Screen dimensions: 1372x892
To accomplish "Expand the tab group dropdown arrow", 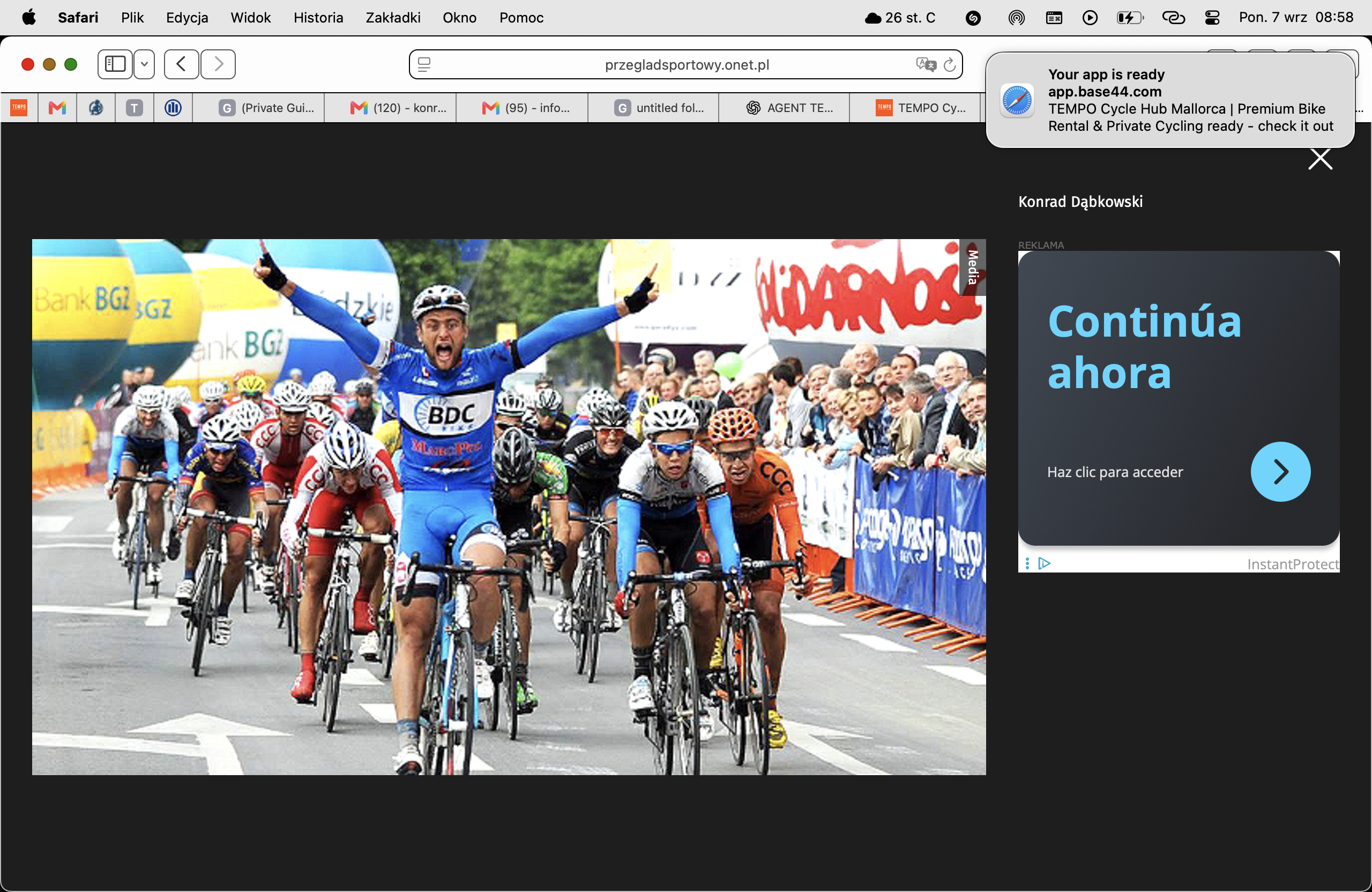I will [144, 64].
